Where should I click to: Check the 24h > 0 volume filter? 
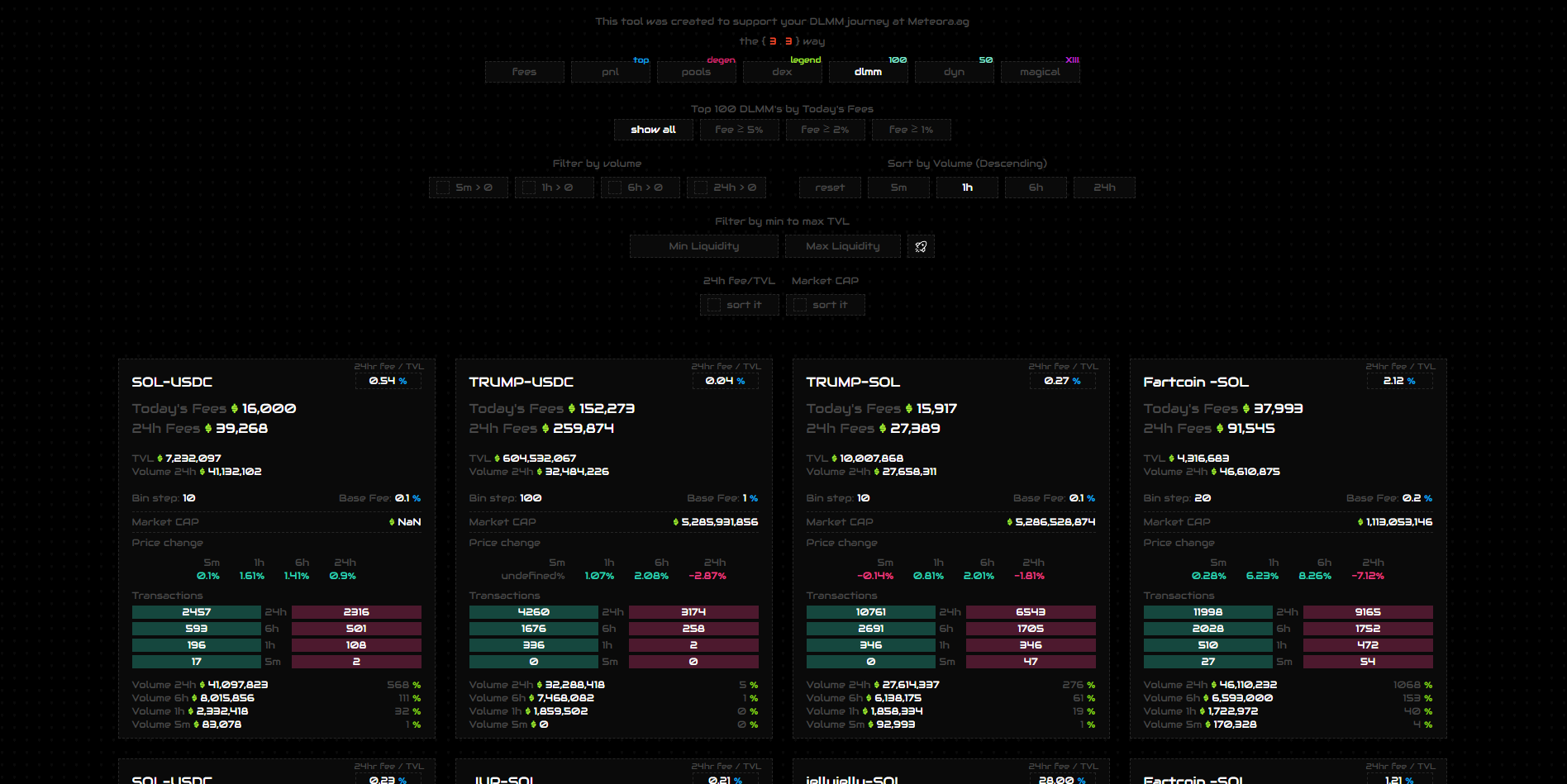701,188
